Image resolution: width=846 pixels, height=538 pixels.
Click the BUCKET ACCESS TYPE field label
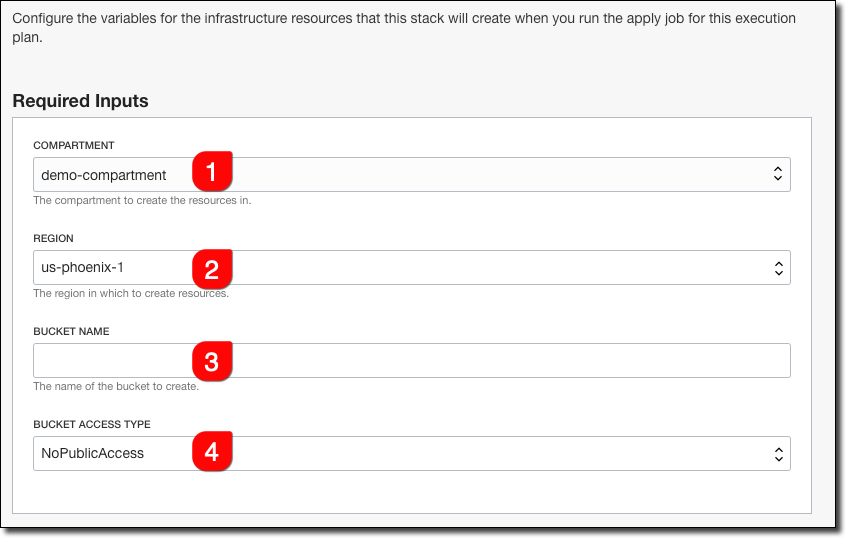pyautogui.click(x=92, y=424)
